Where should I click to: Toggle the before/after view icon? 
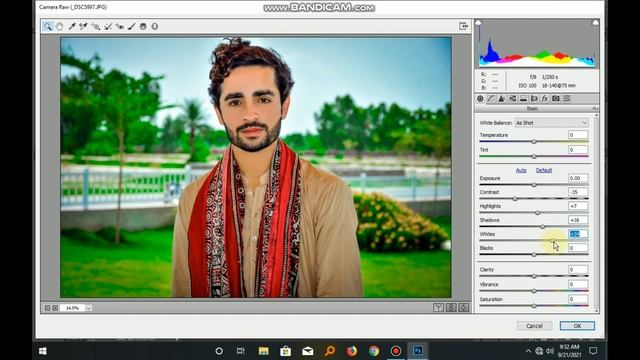tap(438, 308)
